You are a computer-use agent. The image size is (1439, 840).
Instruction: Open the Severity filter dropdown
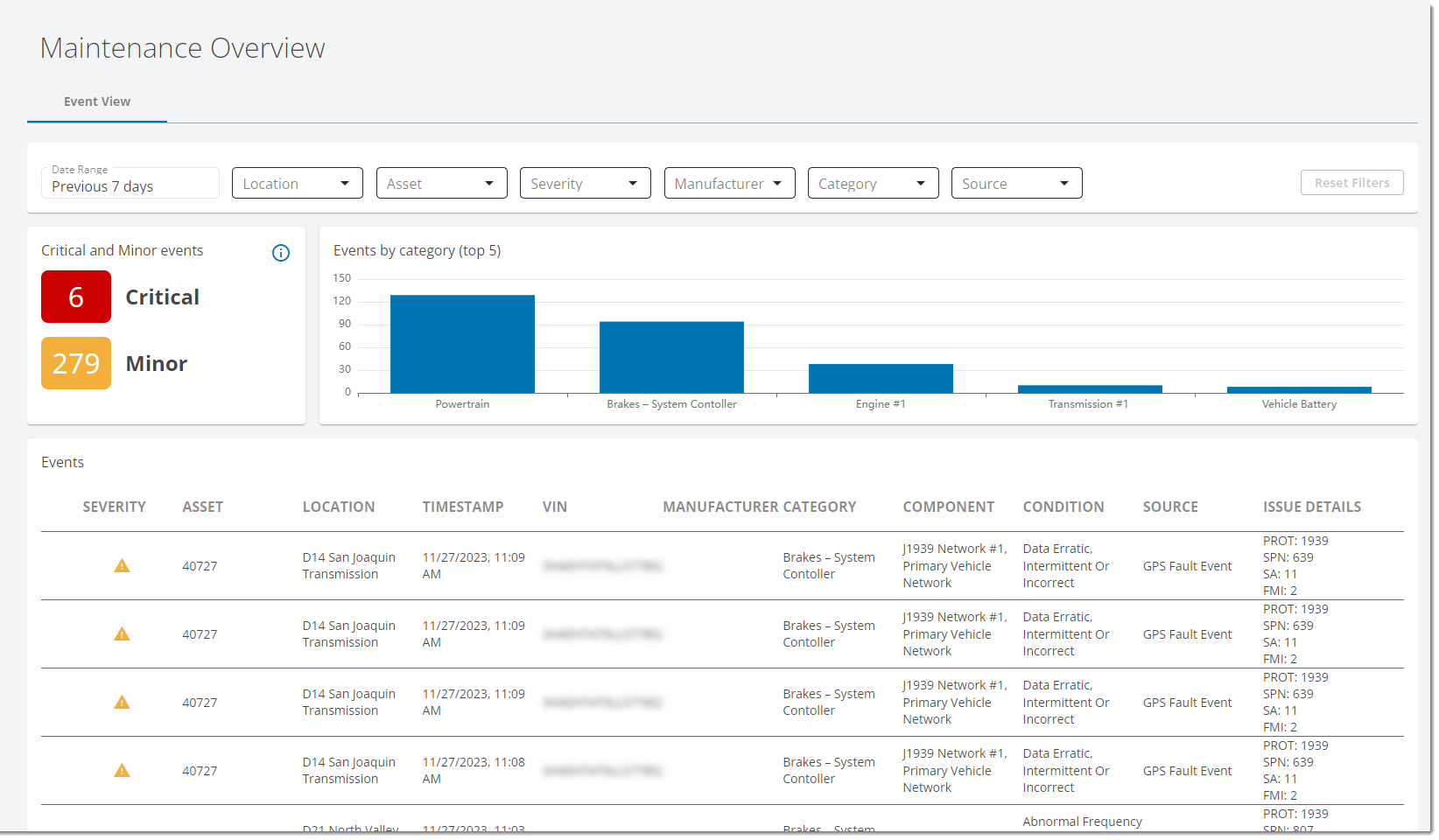585,184
